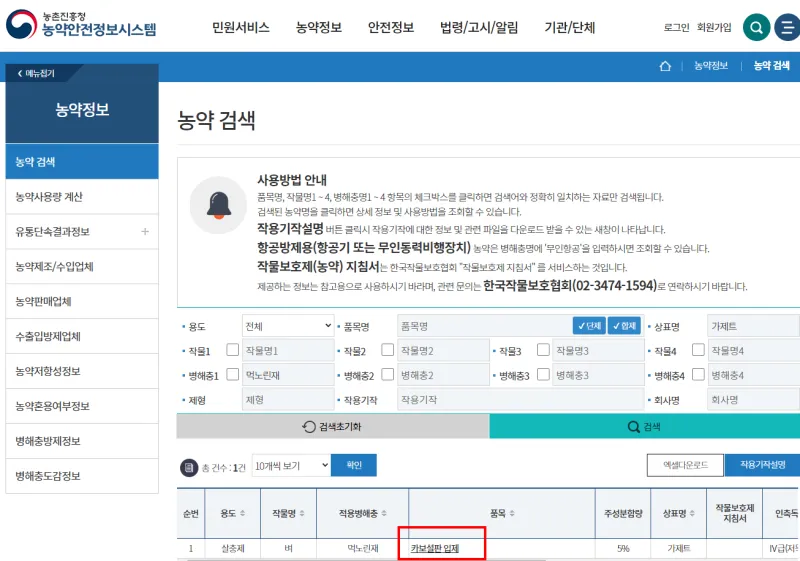
Task: Sort results by 품목 column header
Action: [501, 513]
